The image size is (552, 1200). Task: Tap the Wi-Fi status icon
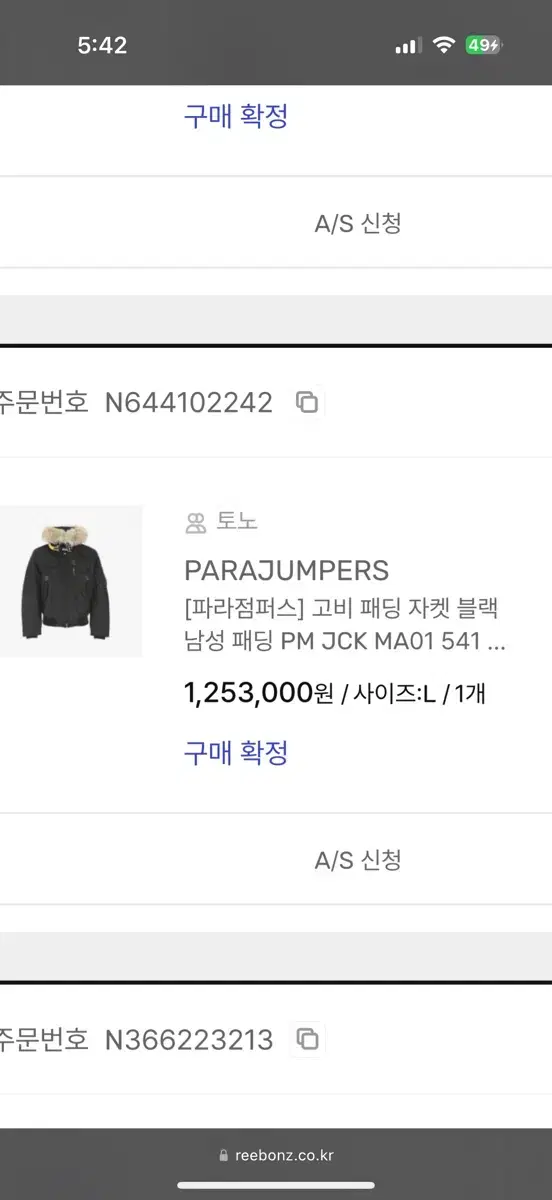tap(443, 45)
